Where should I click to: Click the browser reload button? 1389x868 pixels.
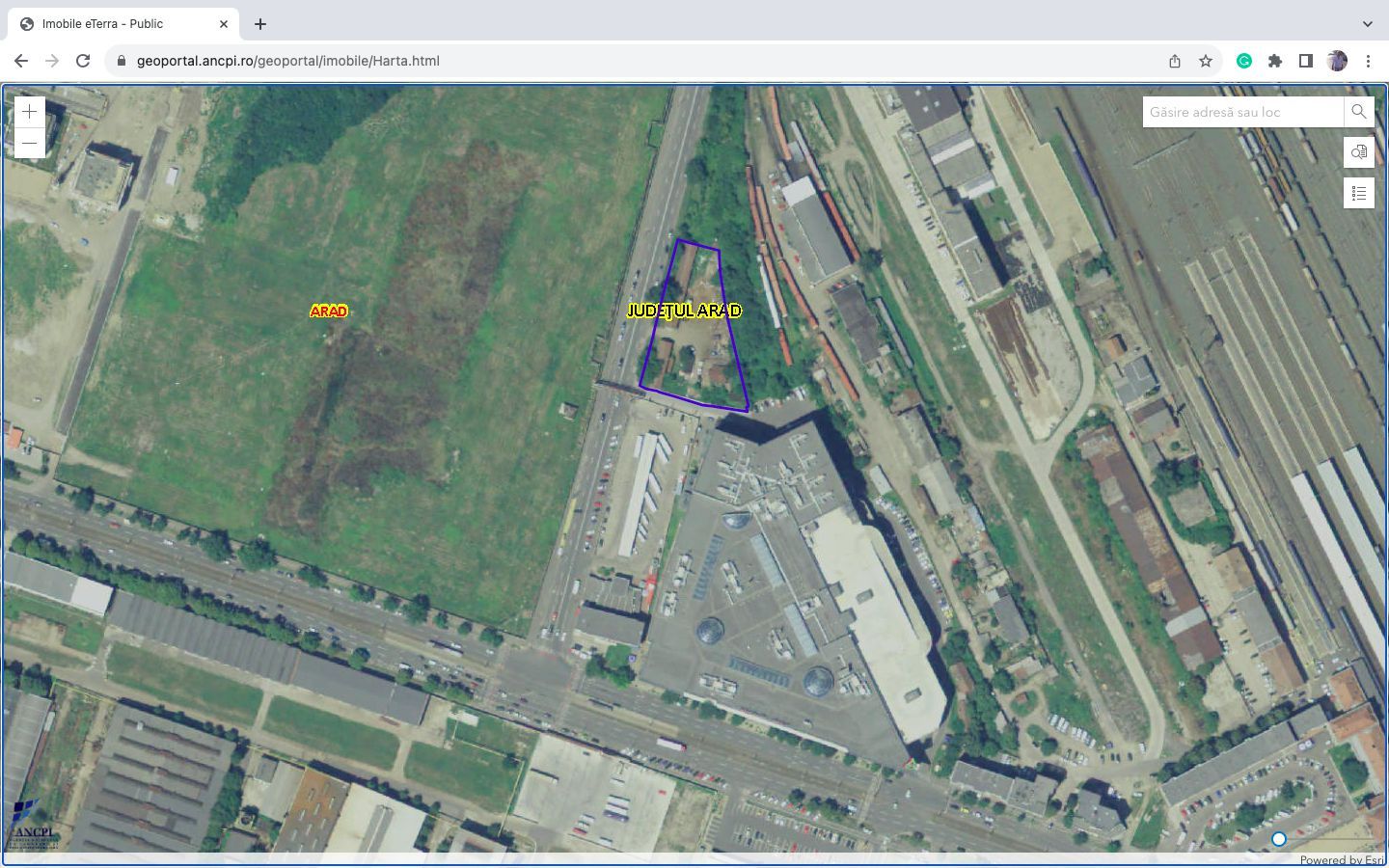pyautogui.click(x=83, y=60)
